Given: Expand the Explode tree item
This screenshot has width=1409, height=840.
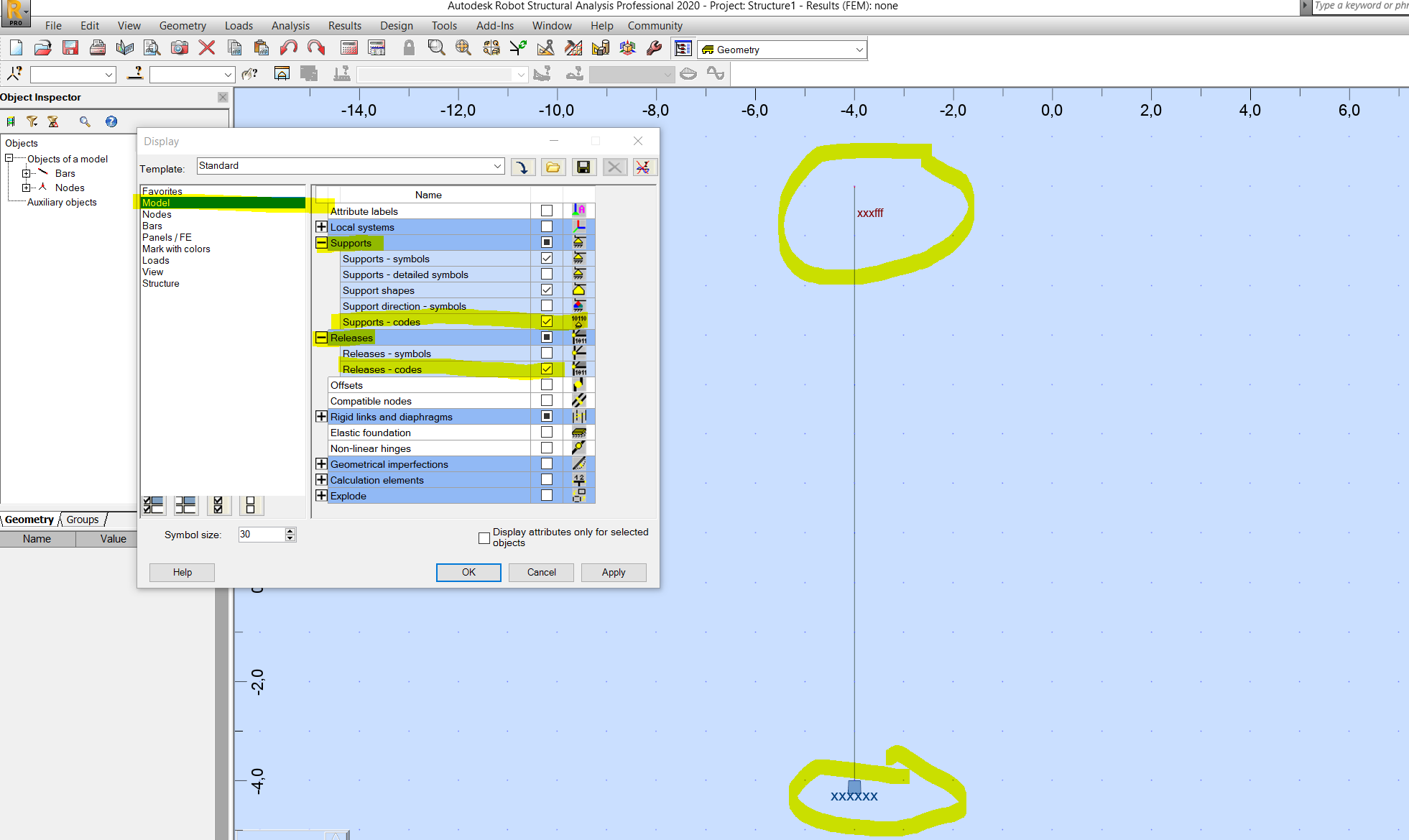Looking at the screenshot, I should [x=321, y=495].
